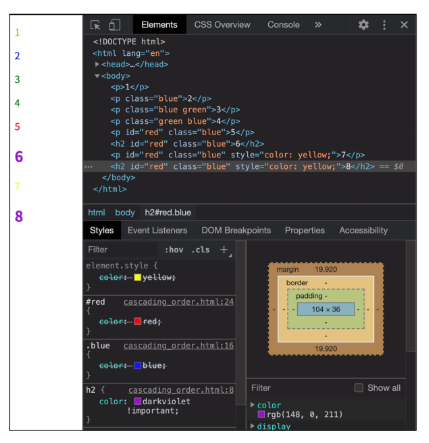Select the yellow-styled p node containing 7
Viewport: 429px width, 443px height.
coord(238,155)
